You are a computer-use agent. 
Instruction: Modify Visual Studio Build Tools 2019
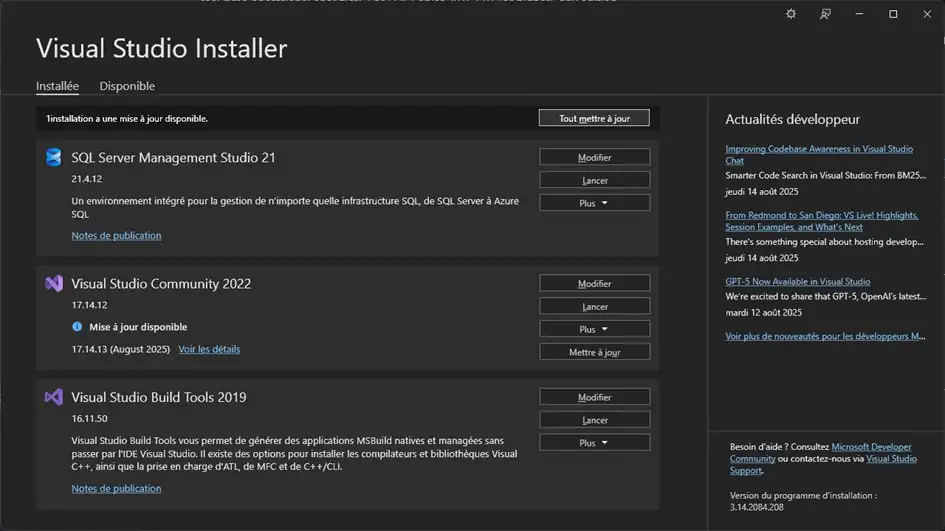[595, 397]
